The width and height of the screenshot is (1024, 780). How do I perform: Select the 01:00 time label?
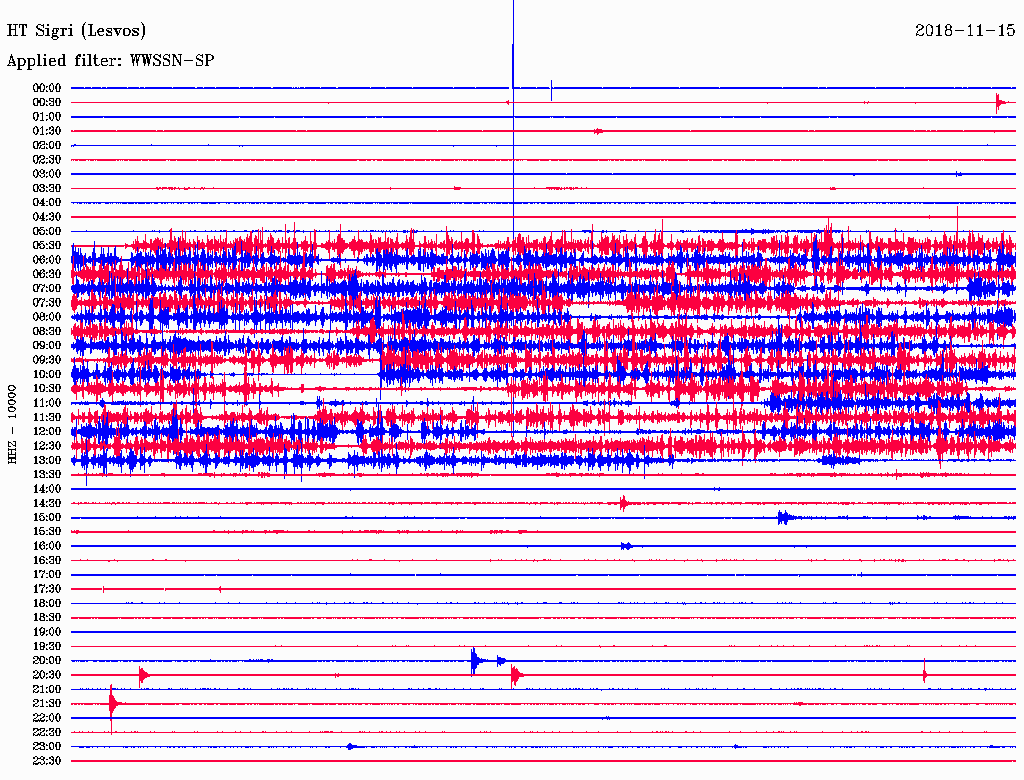[47, 117]
